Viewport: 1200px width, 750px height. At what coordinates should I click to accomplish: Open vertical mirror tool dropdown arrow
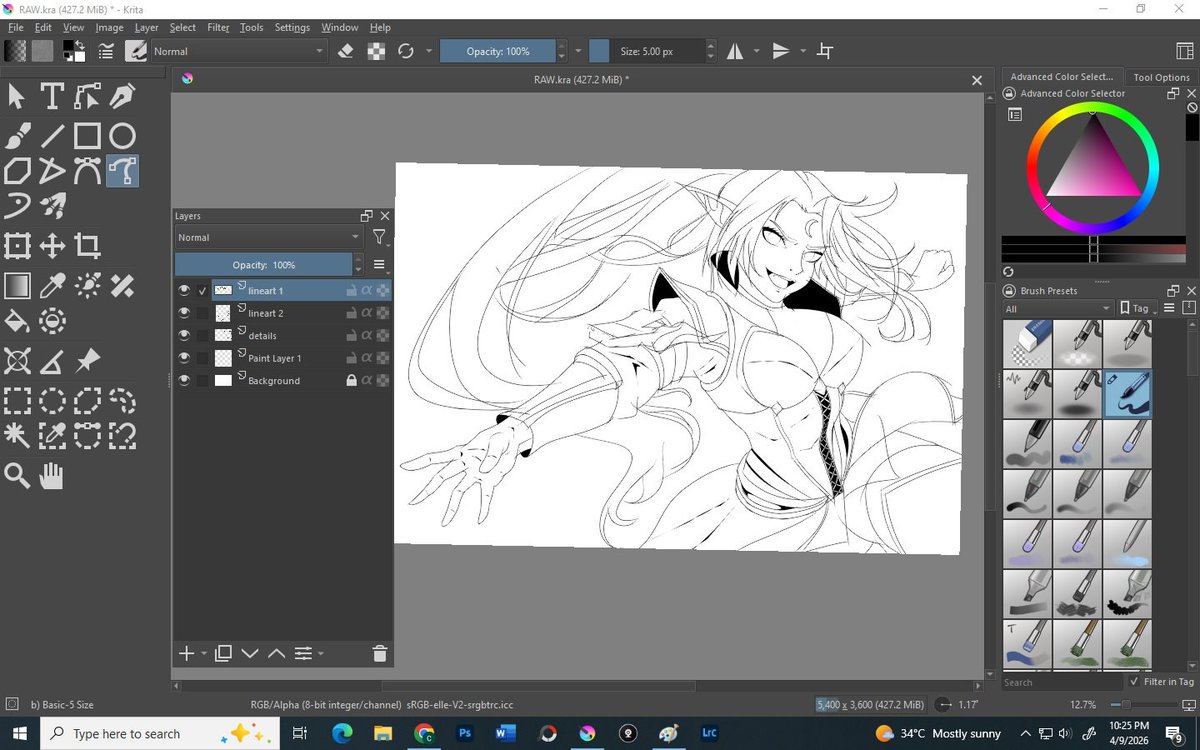point(803,51)
